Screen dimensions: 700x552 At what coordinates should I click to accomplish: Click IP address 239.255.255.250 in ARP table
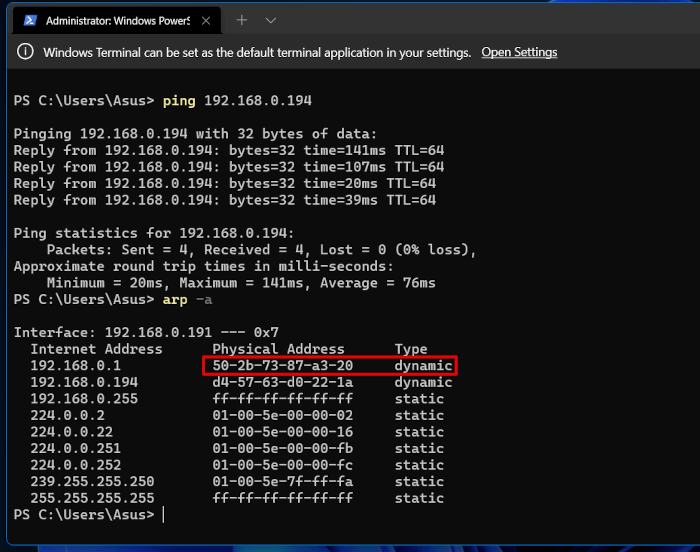pyautogui.click(x=92, y=481)
